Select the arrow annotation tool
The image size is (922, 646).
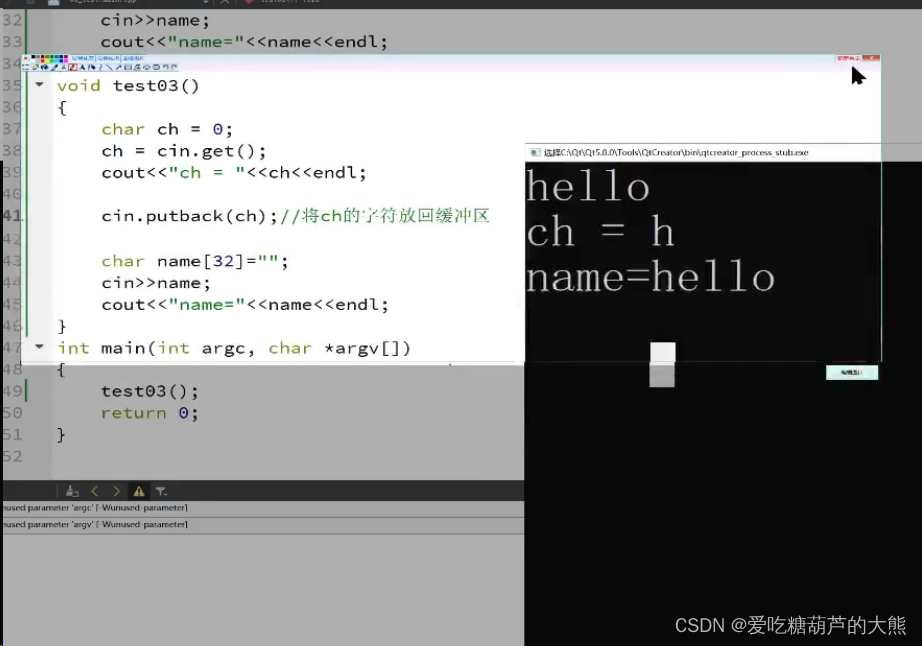pos(118,69)
